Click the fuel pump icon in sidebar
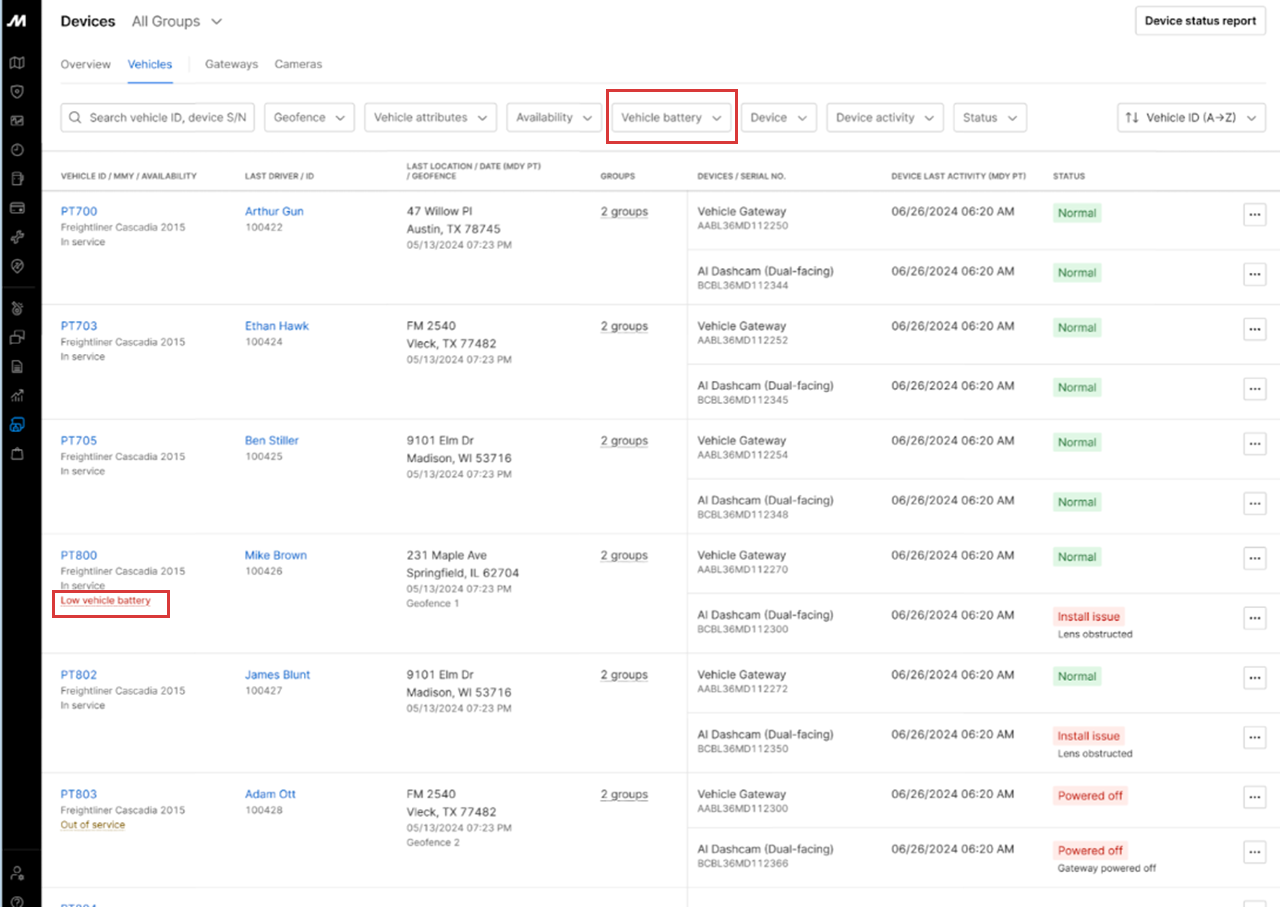The image size is (1280, 907). pos(17,179)
